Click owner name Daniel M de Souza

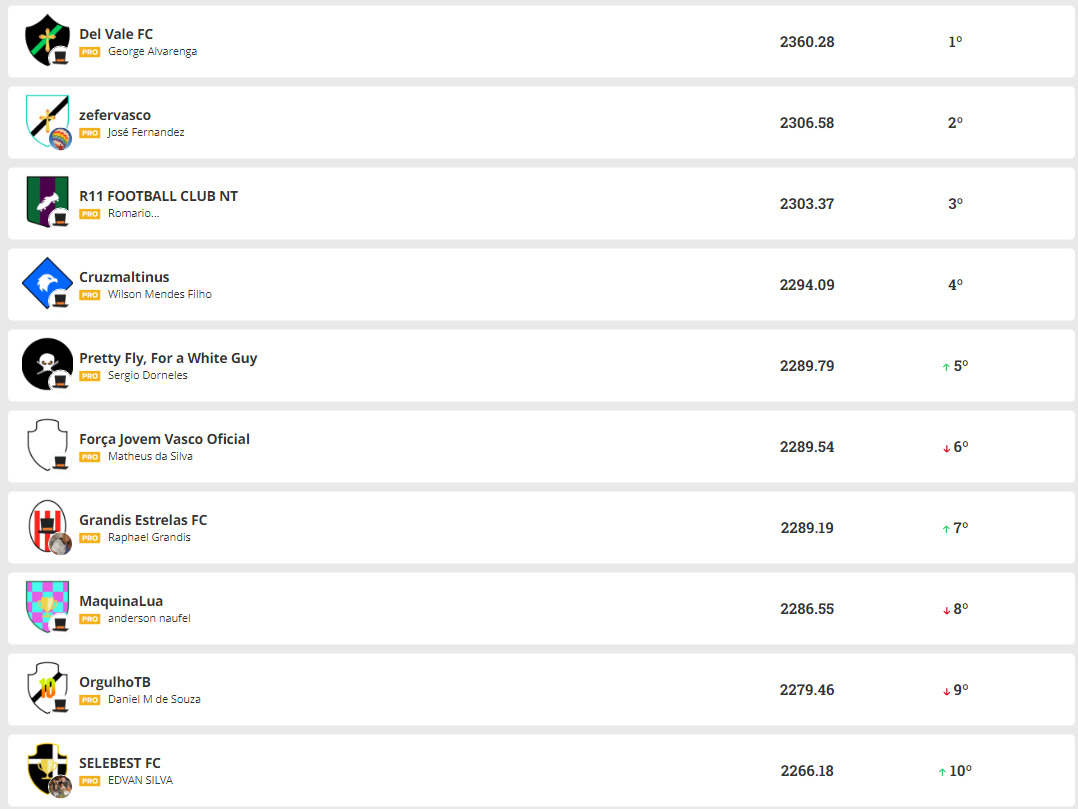[x=154, y=699]
